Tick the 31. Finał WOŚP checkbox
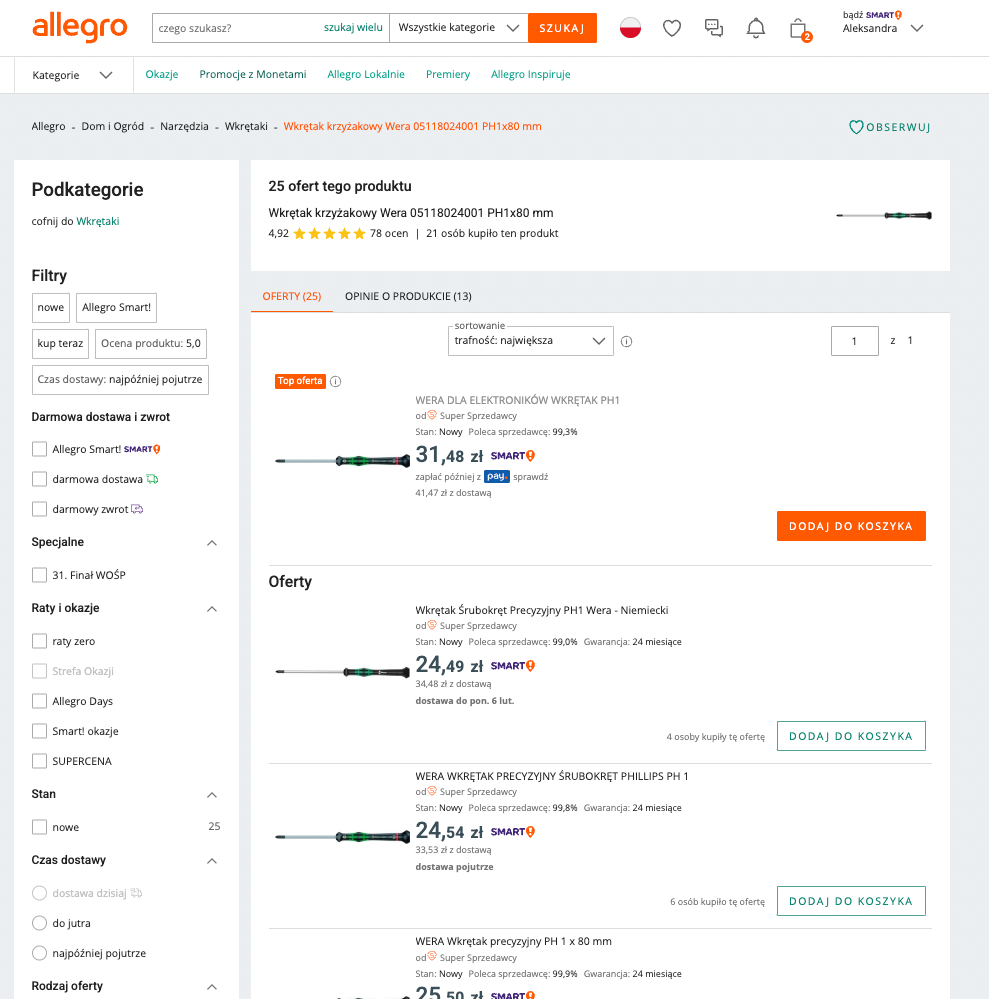Image resolution: width=989 pixels, height=999 pixels. coord(40,575)
